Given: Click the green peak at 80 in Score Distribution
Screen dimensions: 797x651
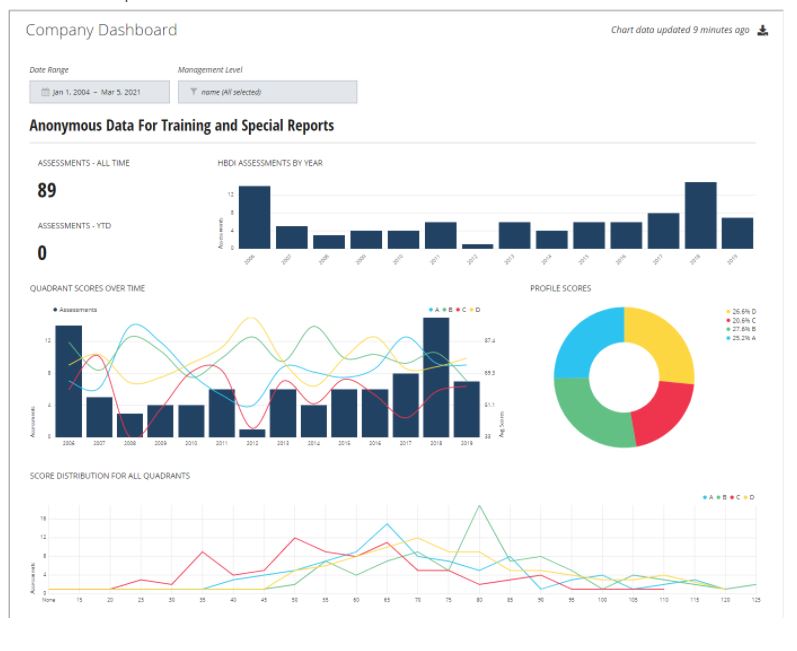Looking at the screenshot, I should tap(480, 507).
